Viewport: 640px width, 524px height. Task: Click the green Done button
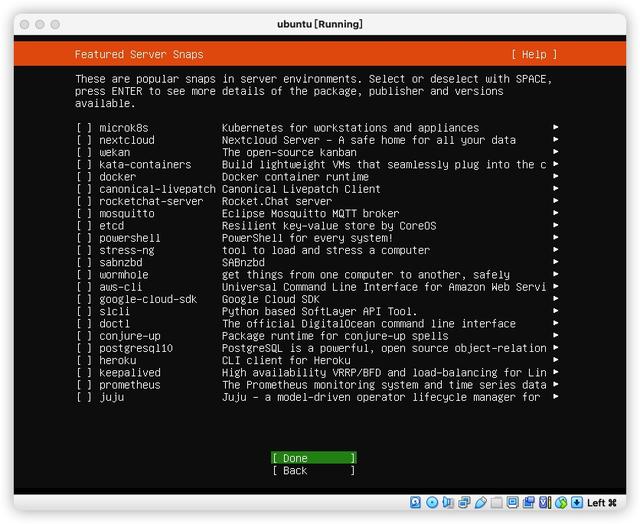313,458
